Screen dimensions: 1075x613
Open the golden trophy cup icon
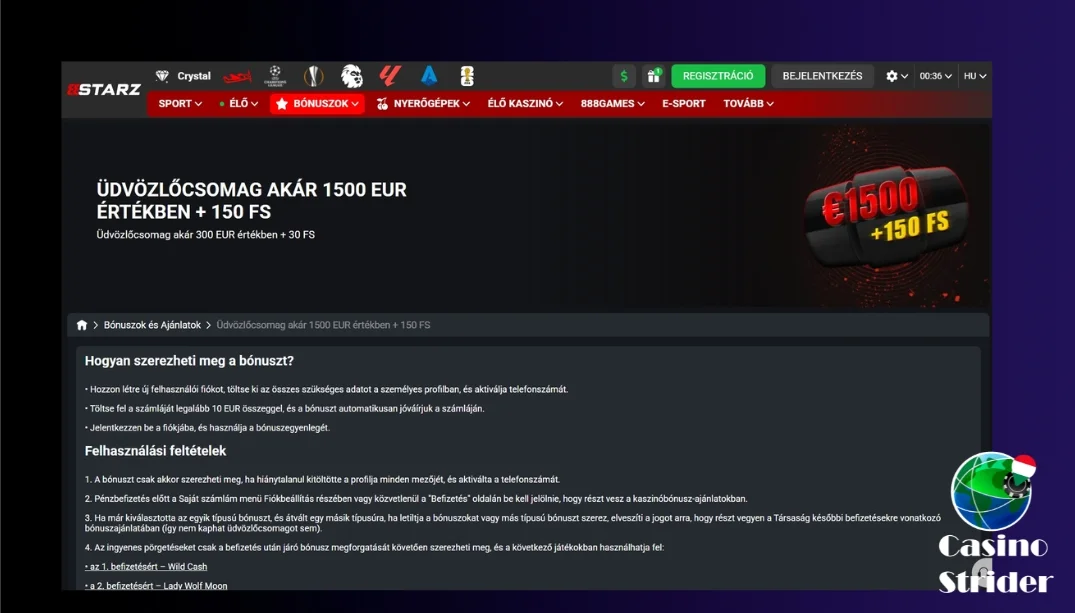click(467, 76)
